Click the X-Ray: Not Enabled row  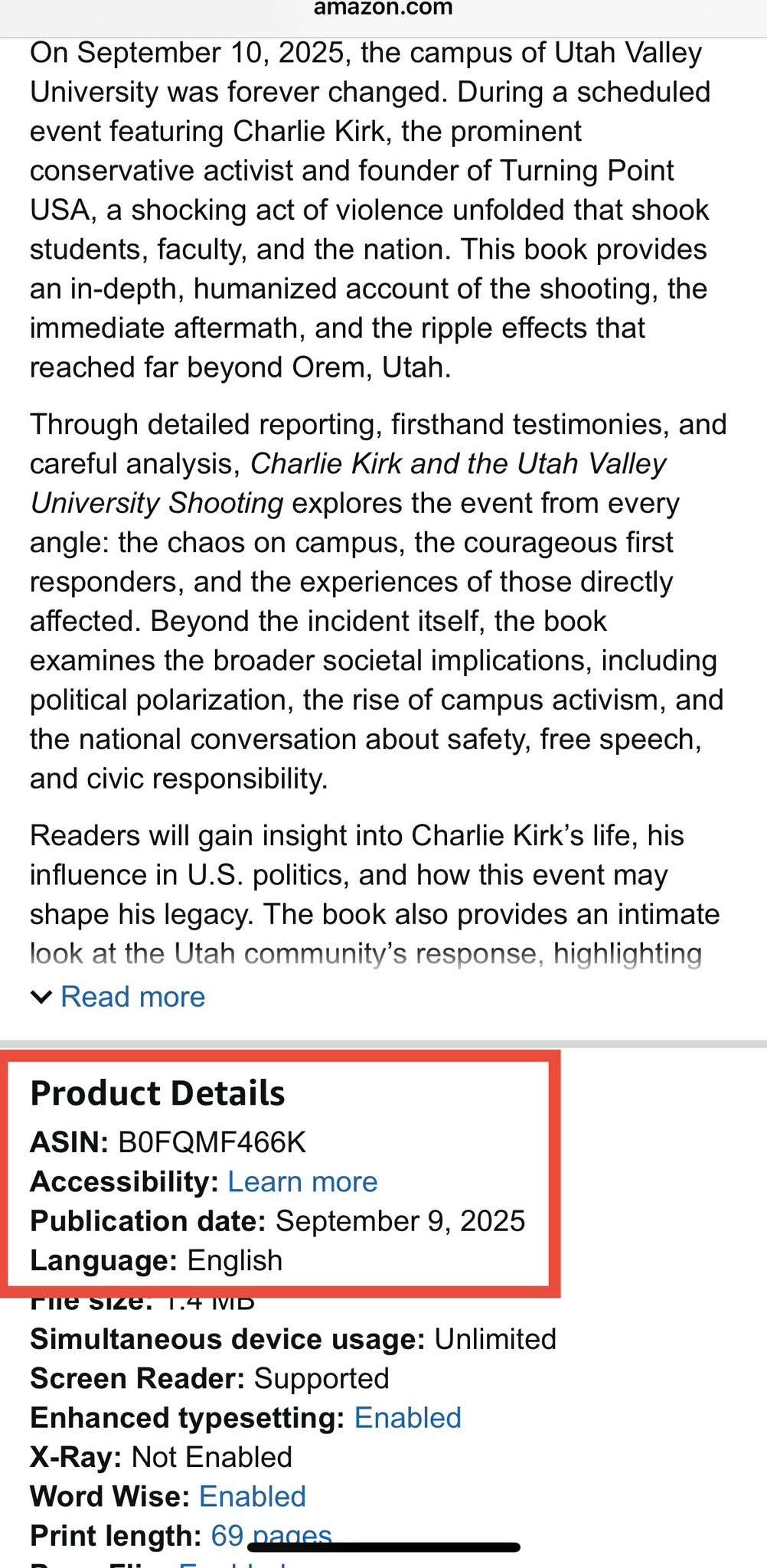pos(161,1457)
